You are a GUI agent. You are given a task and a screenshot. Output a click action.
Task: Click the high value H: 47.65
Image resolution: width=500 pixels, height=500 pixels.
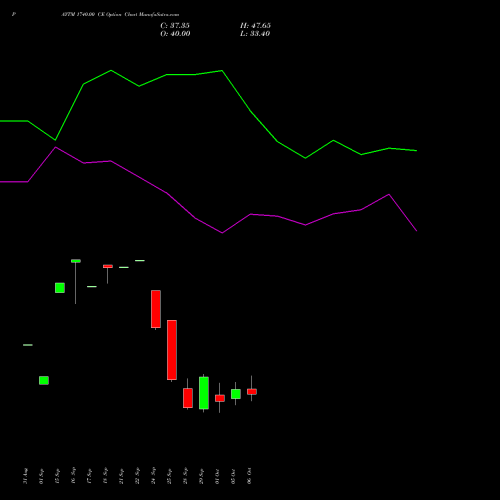point(255,26)
